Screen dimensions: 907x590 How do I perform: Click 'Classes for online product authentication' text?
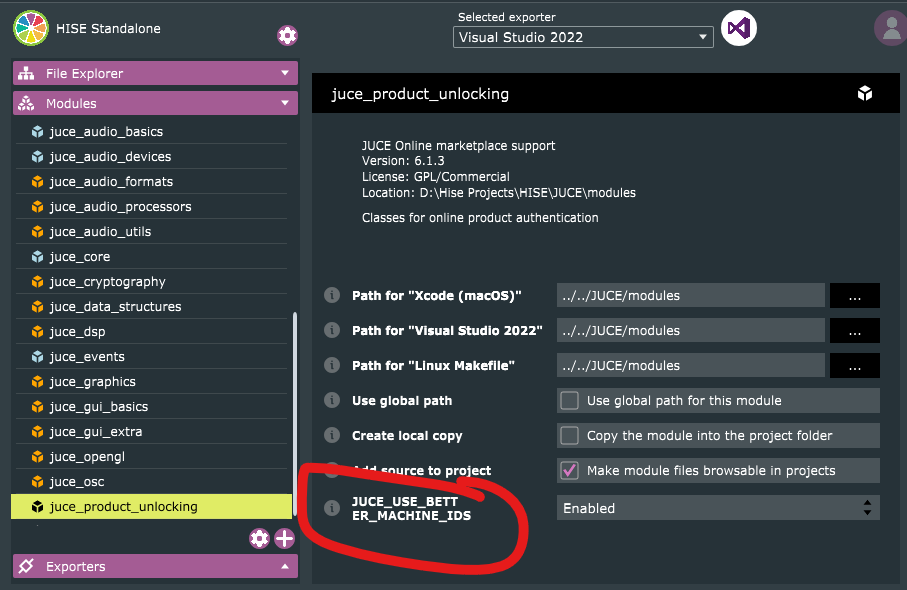[480, 217]
